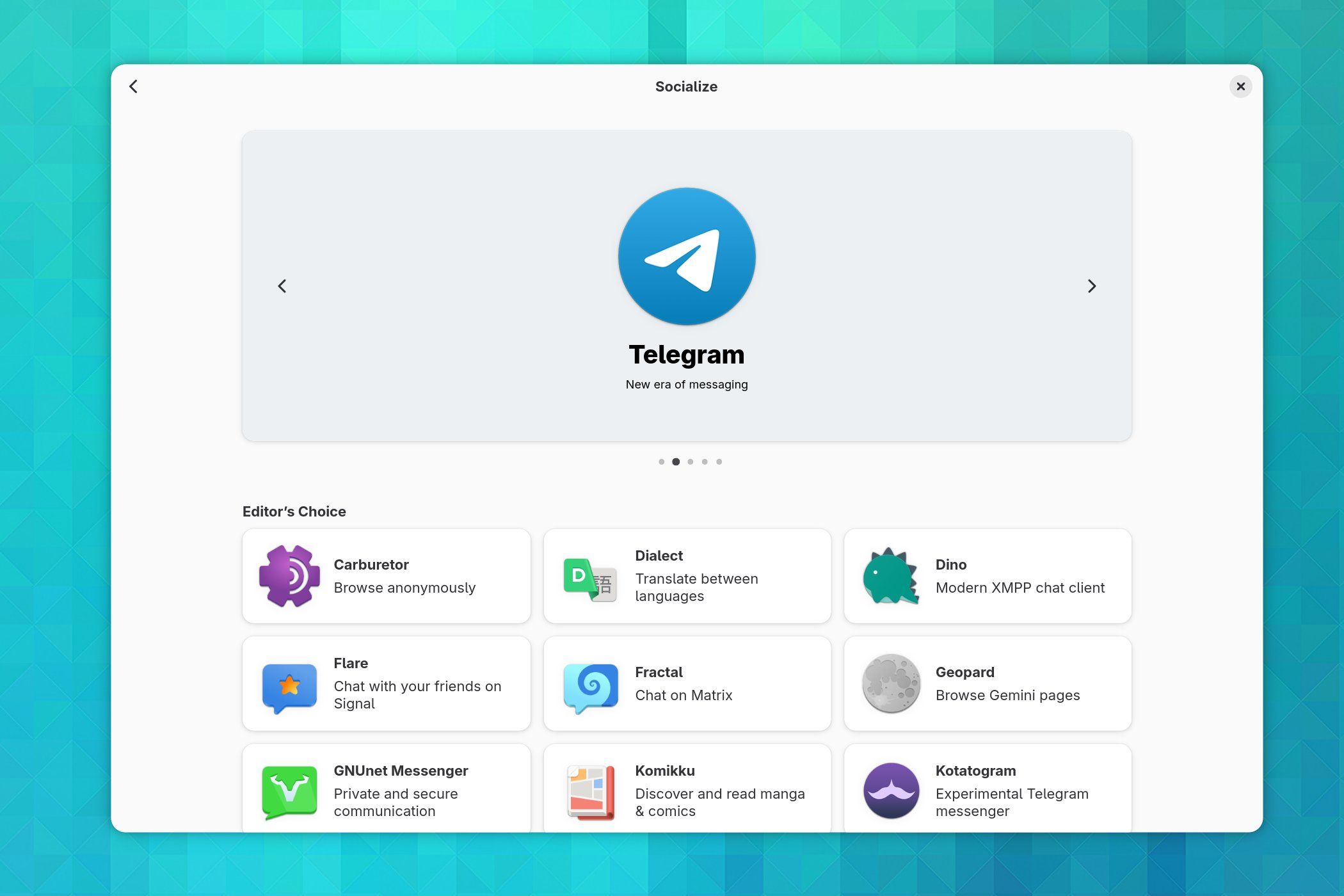Click the Telegram logo in the banner

click(687, 256)
